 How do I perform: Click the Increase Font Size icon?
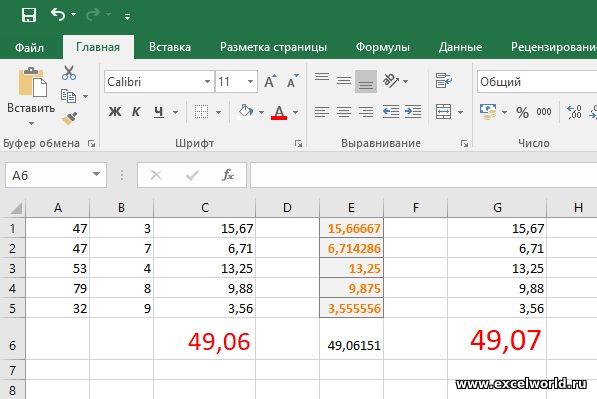[270, 81]
